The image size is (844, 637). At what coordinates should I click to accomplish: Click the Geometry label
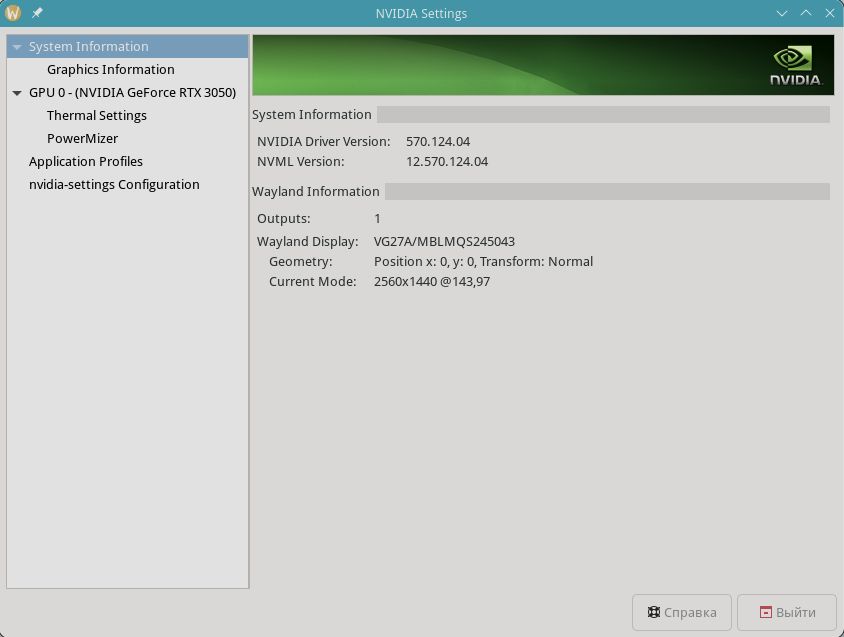pyautogui.click(x=300, y=262)
